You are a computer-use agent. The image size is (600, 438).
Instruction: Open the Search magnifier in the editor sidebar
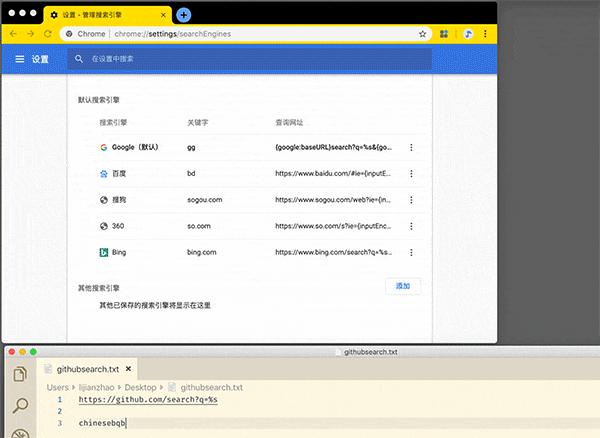click(x=20, y=405)
